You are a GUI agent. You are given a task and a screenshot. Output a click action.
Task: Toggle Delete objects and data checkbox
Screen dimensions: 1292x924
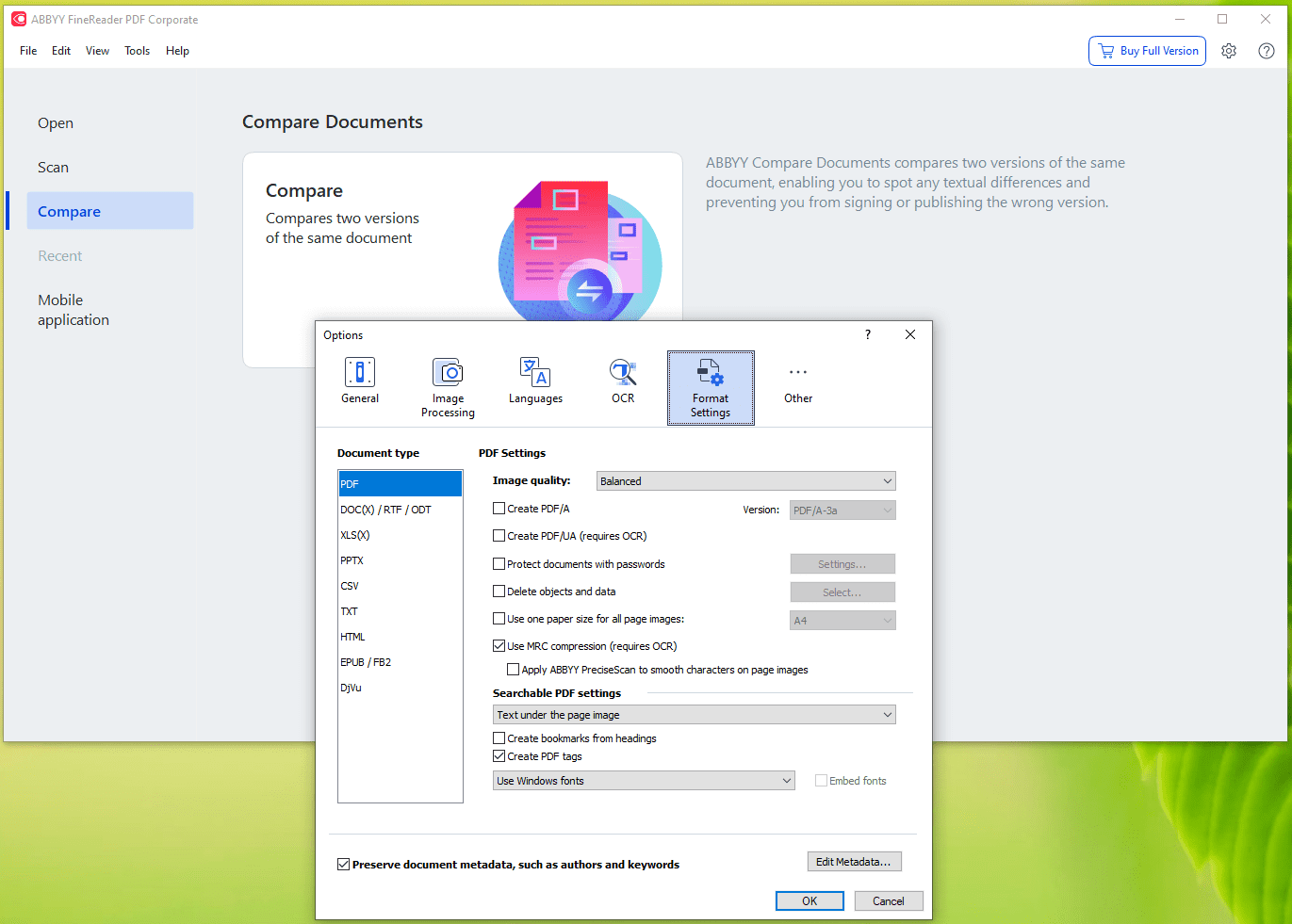pyautogui.click(x=499, y=592)
